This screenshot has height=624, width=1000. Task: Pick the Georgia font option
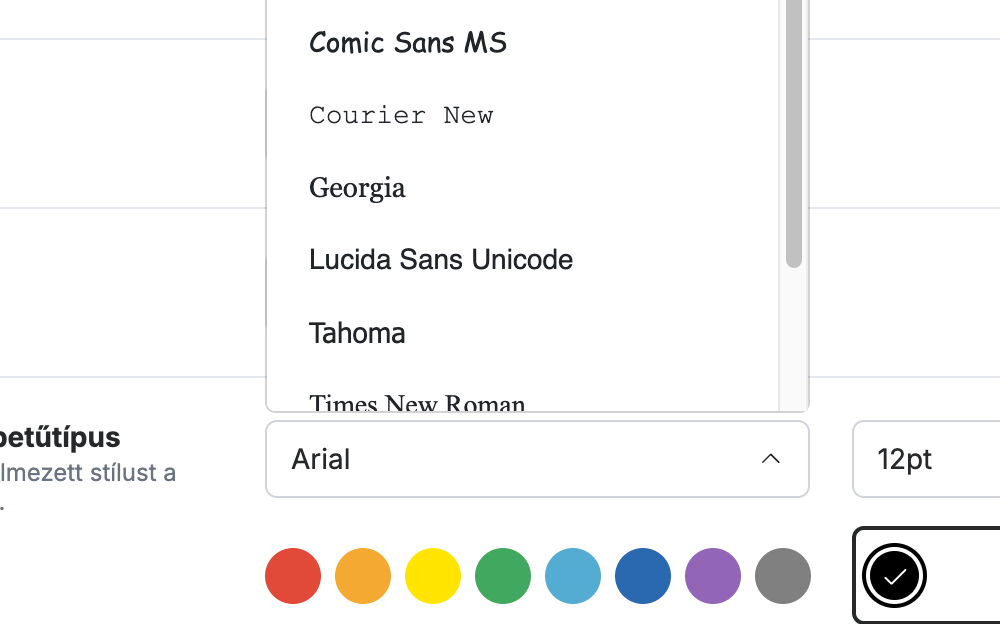coord(523,188)
